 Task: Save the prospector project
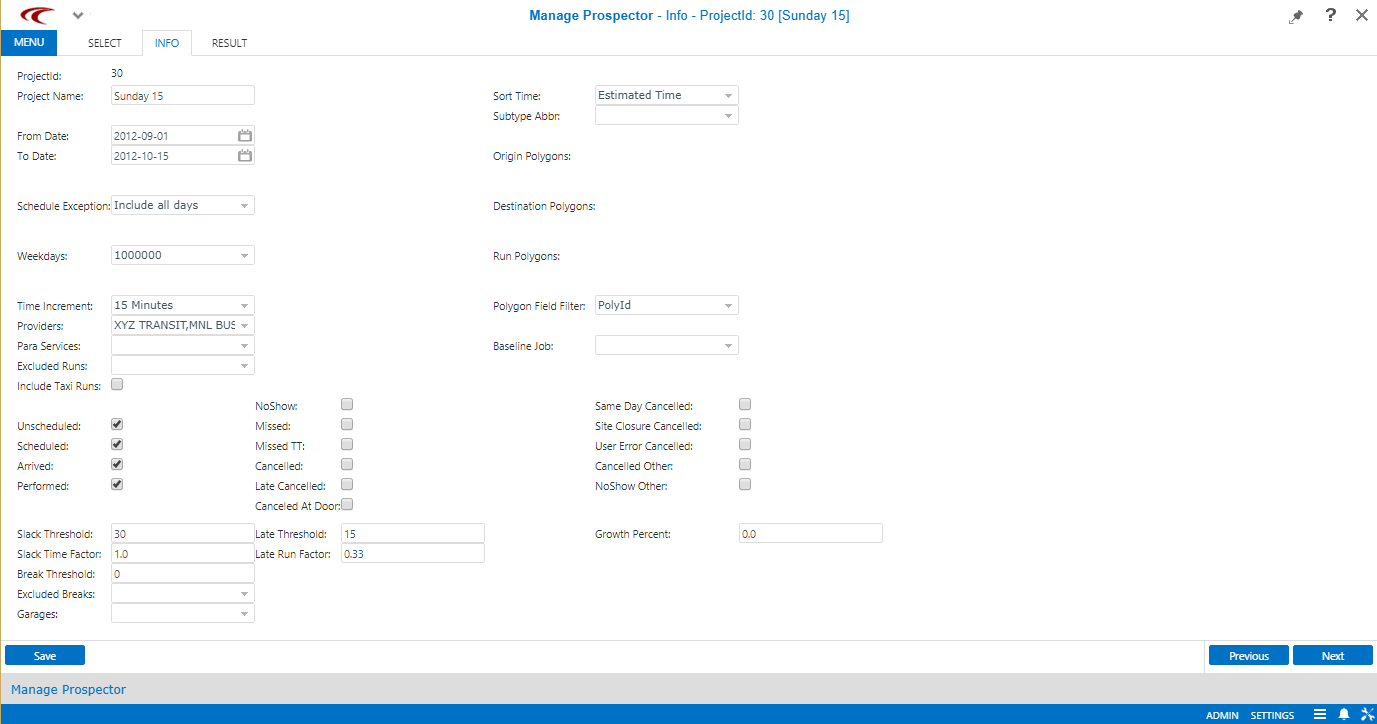click(x=44, y=655)
